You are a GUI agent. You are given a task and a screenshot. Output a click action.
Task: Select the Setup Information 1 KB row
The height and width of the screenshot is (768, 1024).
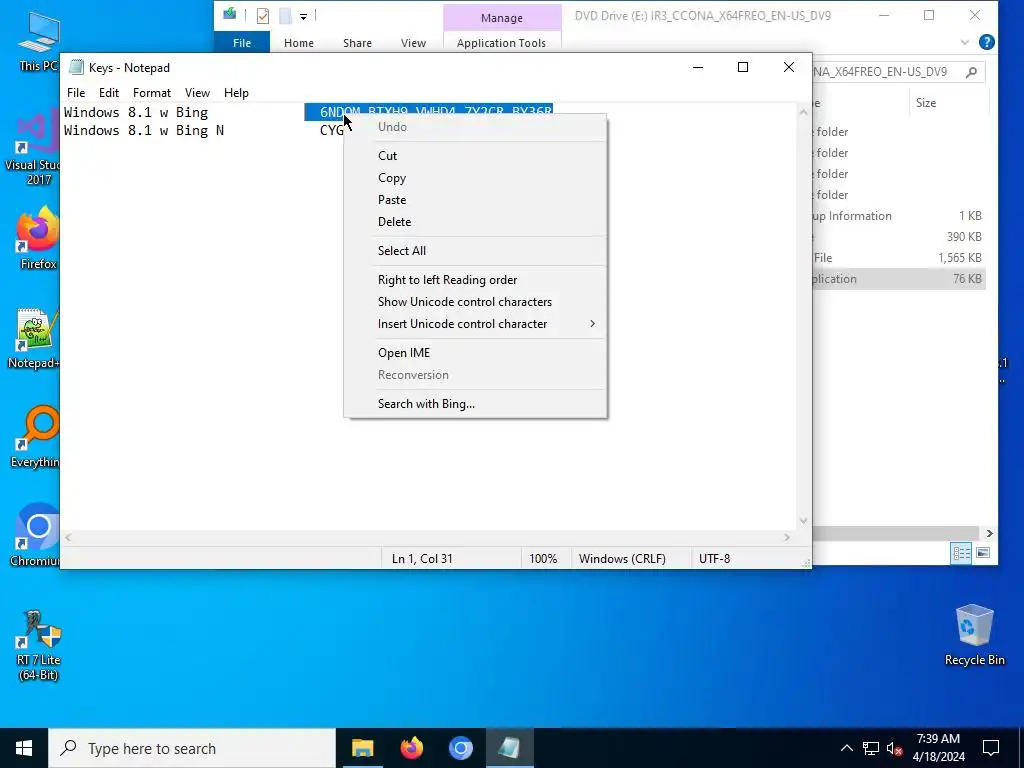(x=899, y=216)
